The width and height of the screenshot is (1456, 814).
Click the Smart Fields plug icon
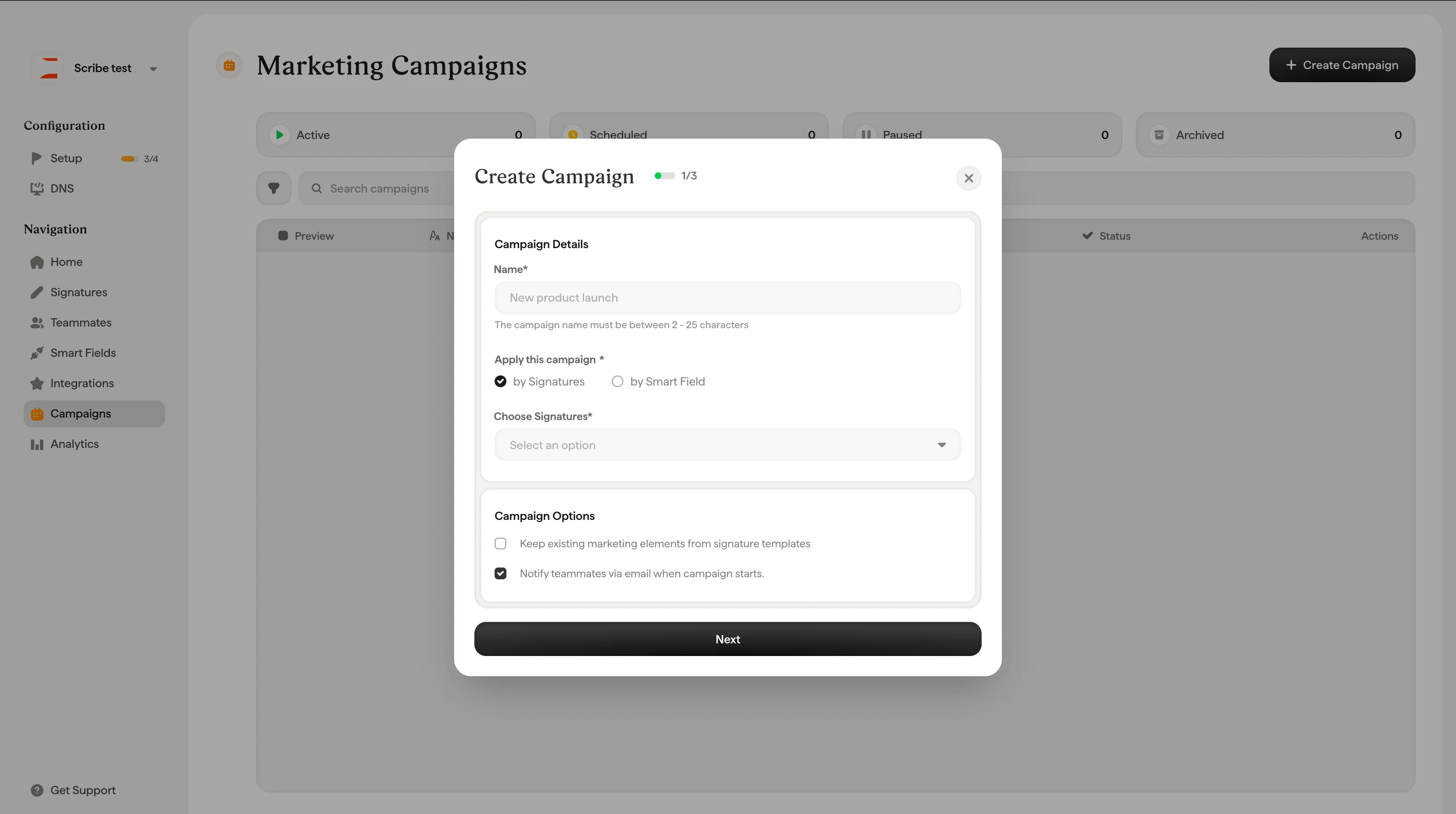[x=37, y=353]
